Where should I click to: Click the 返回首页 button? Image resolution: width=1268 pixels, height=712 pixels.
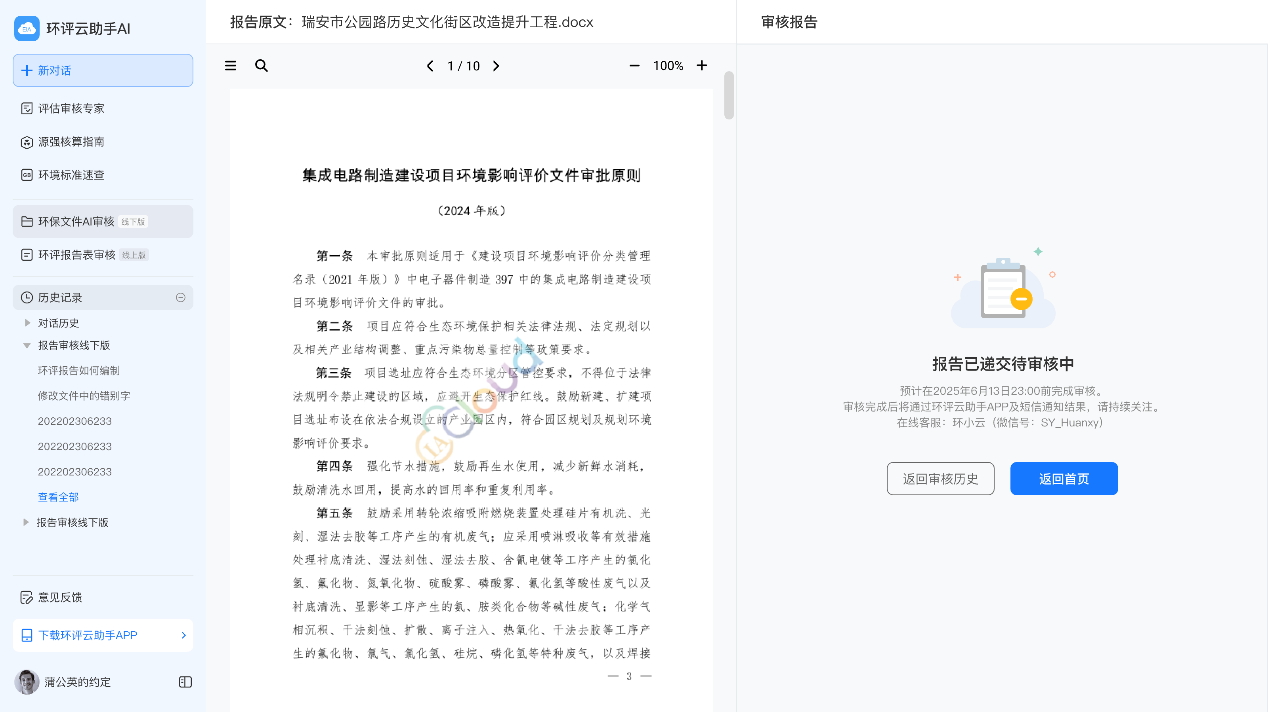pos(1064,479)
